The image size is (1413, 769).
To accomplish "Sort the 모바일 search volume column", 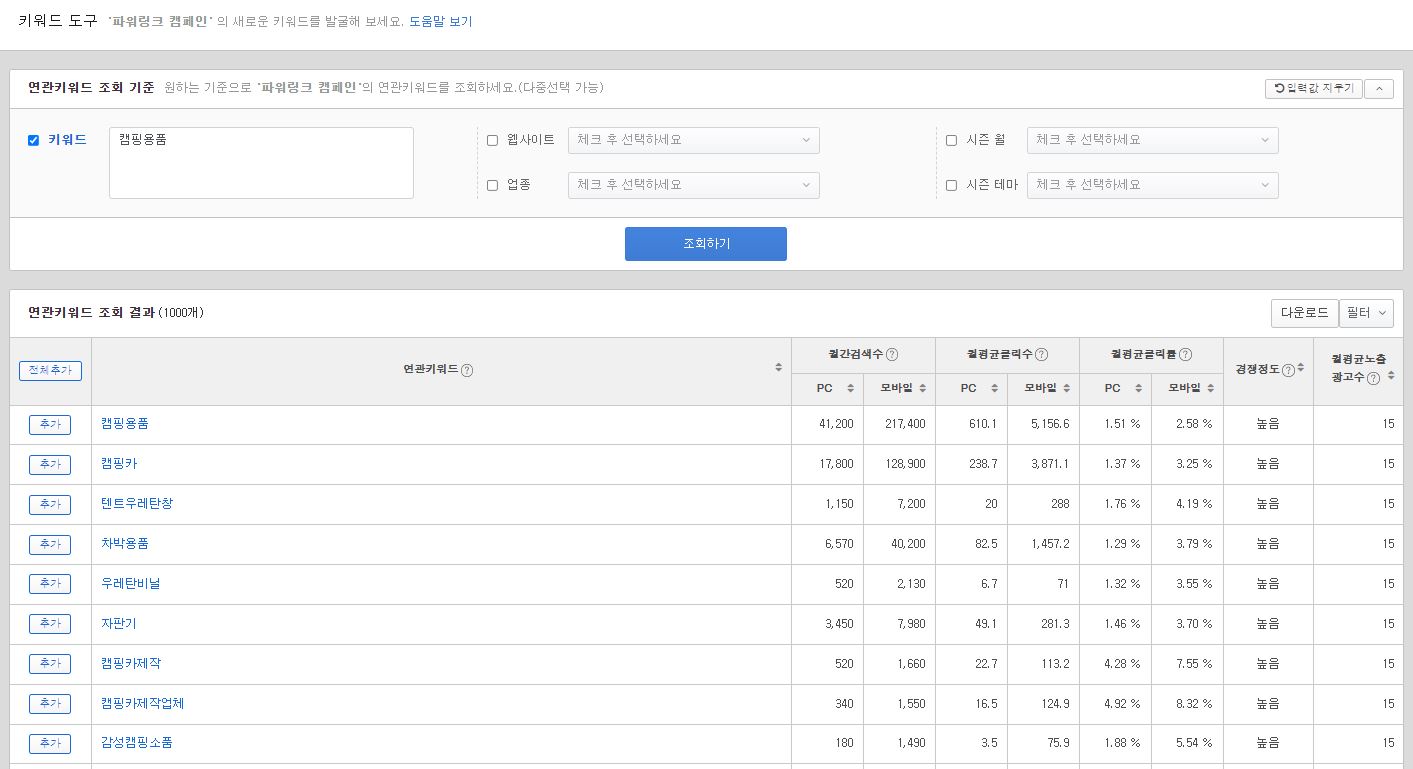I will pyautogui.click(x=923, y=389).
